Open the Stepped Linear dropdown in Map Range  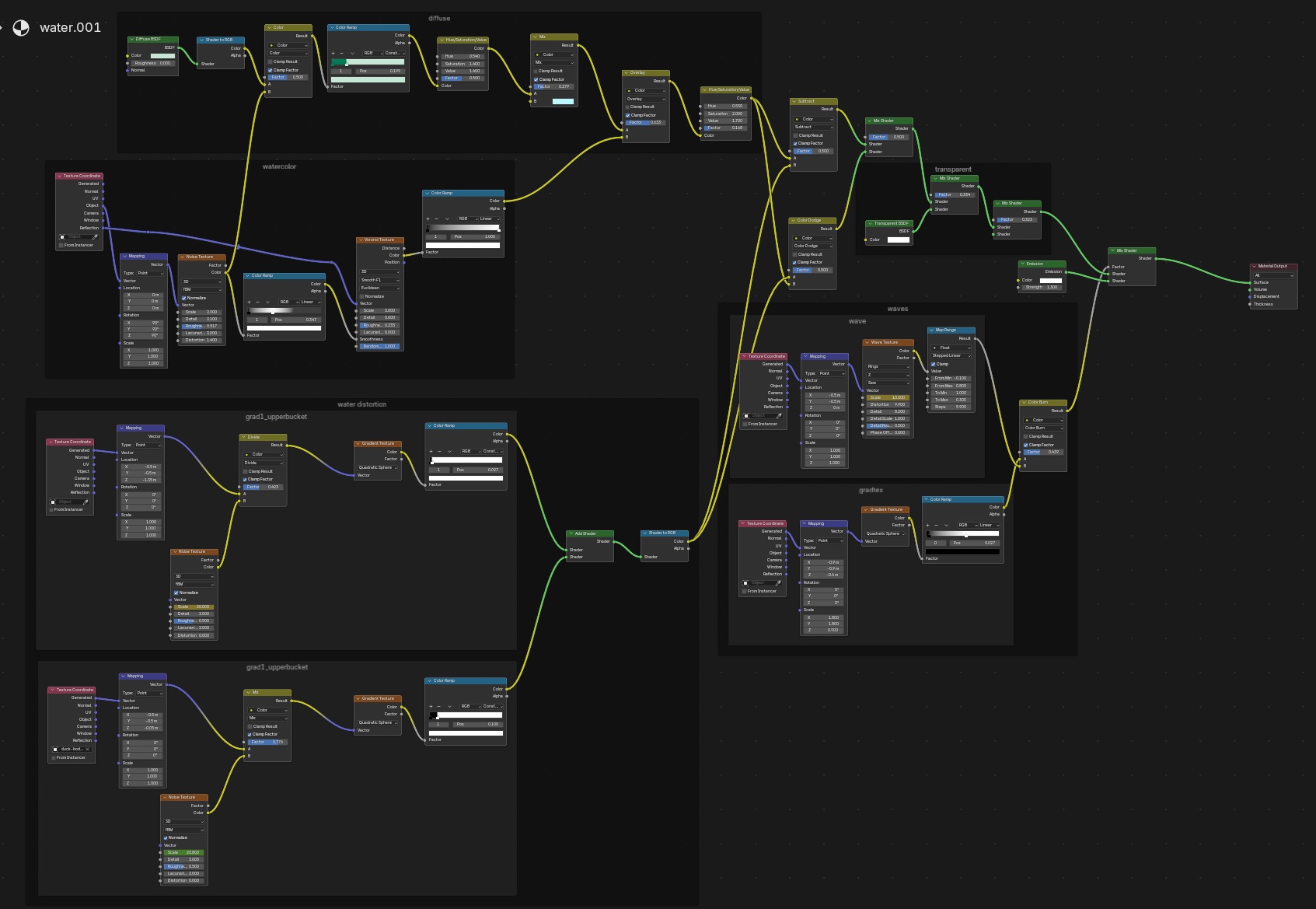[x=951, y=355]
